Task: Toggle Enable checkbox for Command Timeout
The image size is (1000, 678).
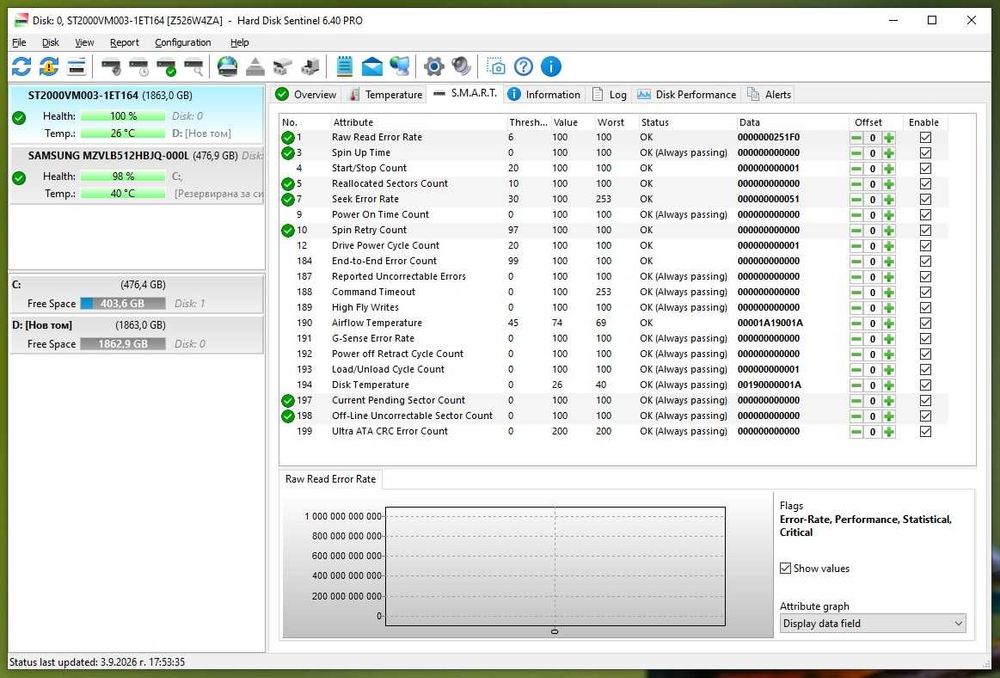Action: point(925,292)
